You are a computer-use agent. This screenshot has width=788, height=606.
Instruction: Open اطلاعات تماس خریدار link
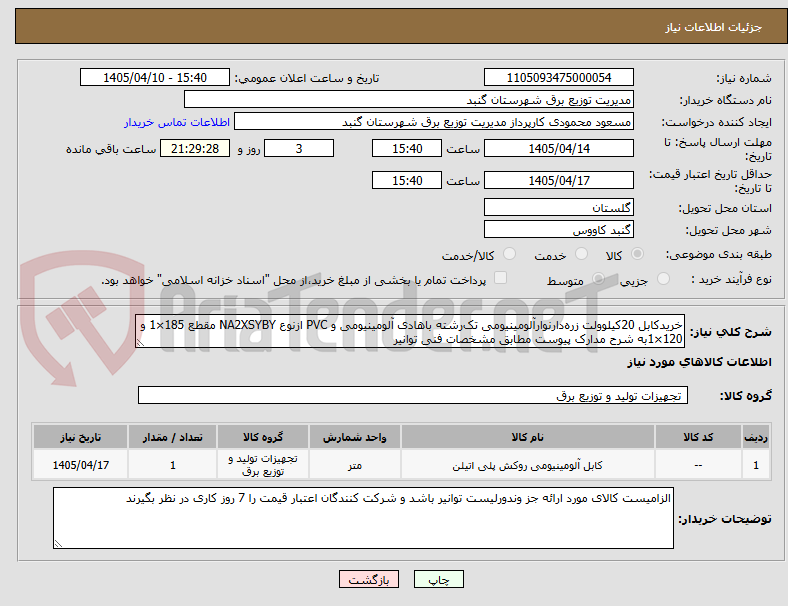coord(177,122)
